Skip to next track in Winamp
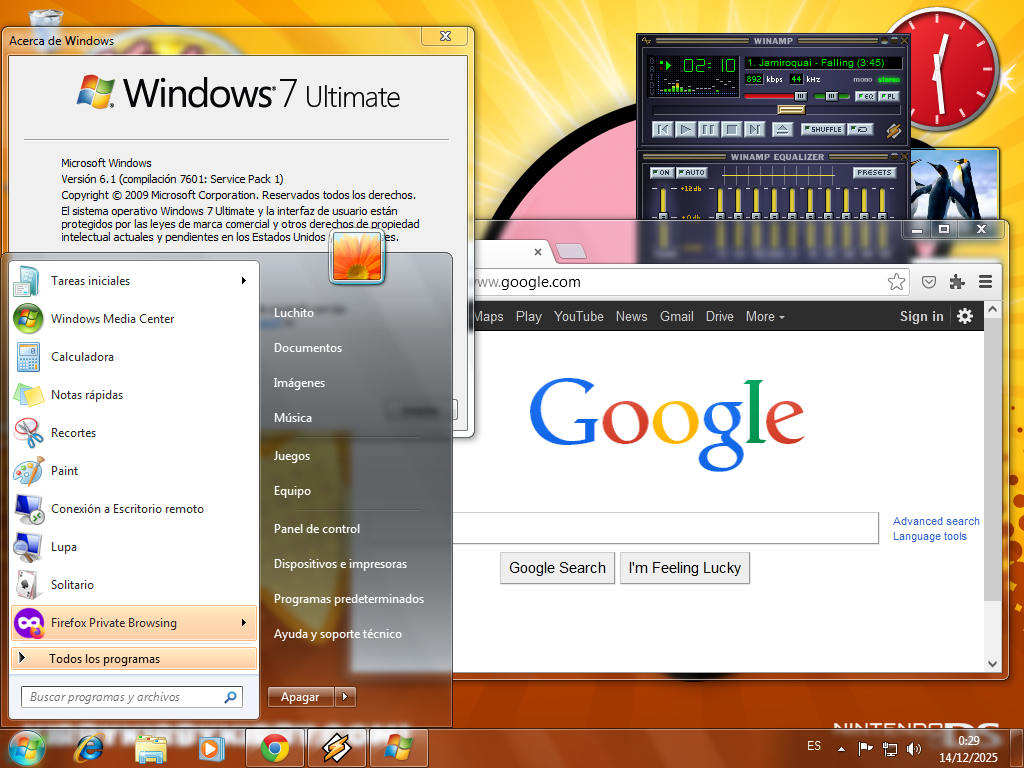Screen dimensions: 1024x768 click(755, 129)
